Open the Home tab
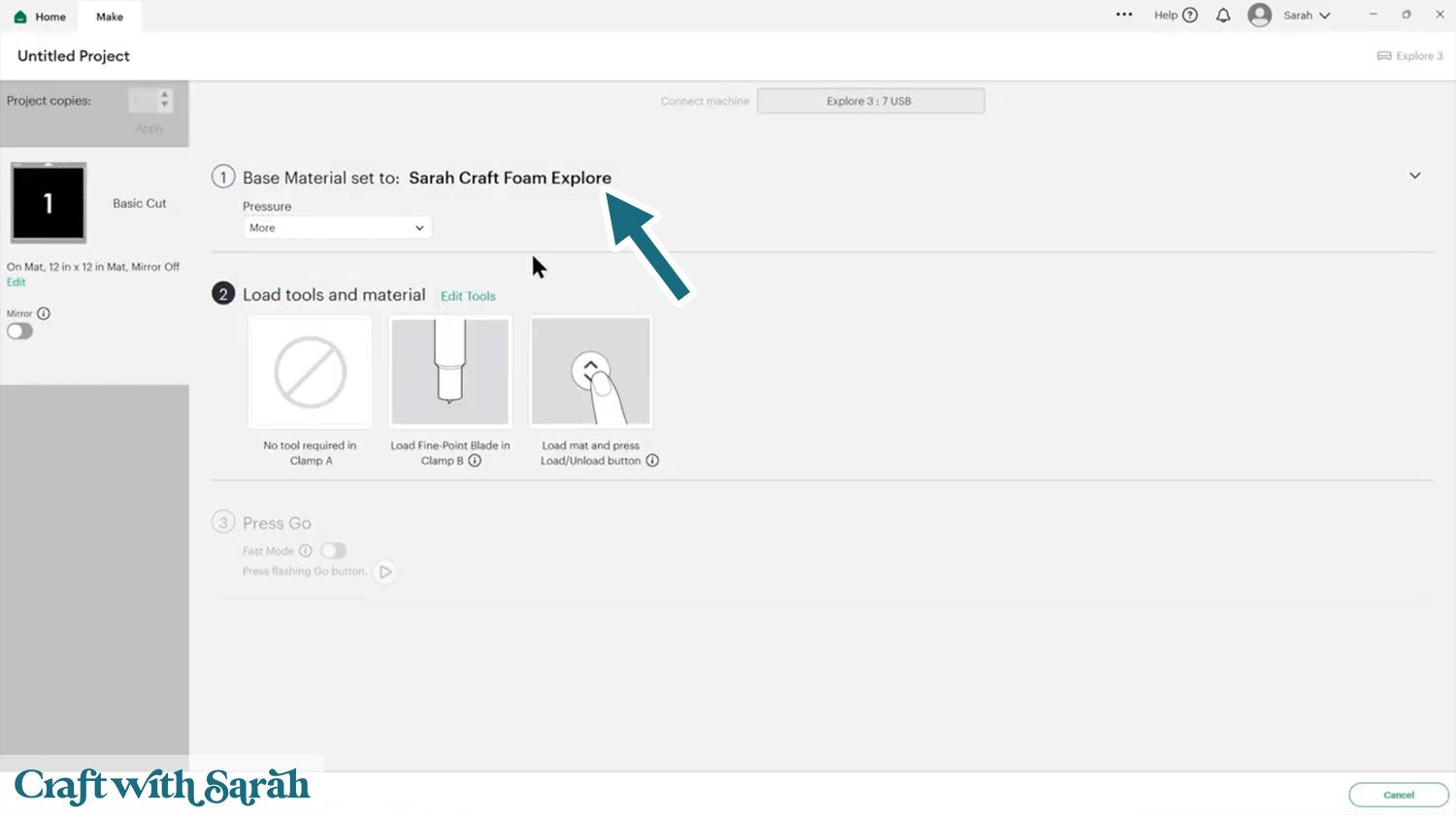Image resolution: width=1456 pixels, height=815 pixels. click(40, 16)
